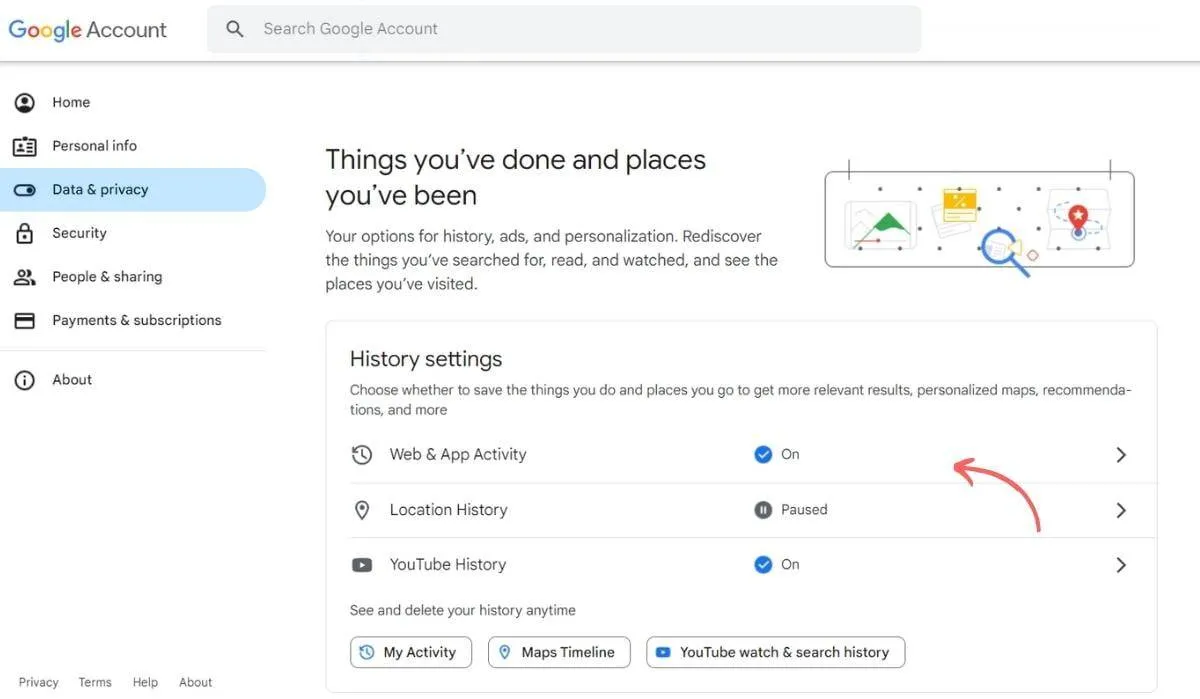Image resolution: width=1200 pixels, height=699 pixels.
Task: Open Location History details via chevron
Action: (1121, 509)
